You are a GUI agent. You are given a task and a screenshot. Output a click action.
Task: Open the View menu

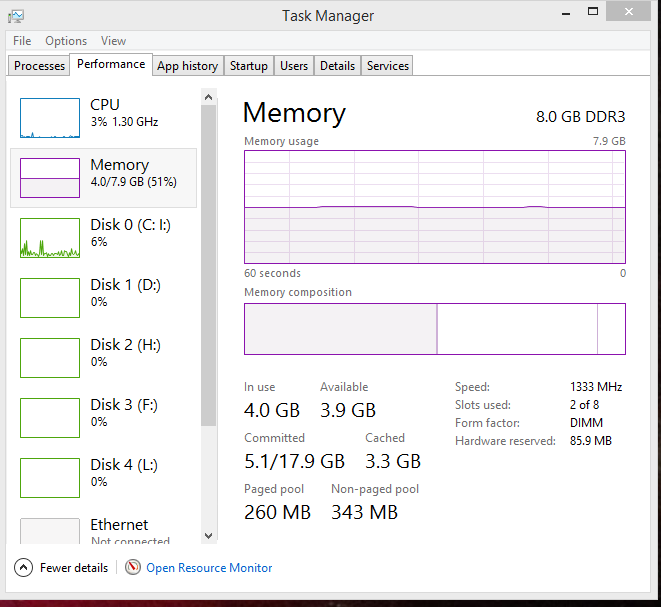point(113,41)
